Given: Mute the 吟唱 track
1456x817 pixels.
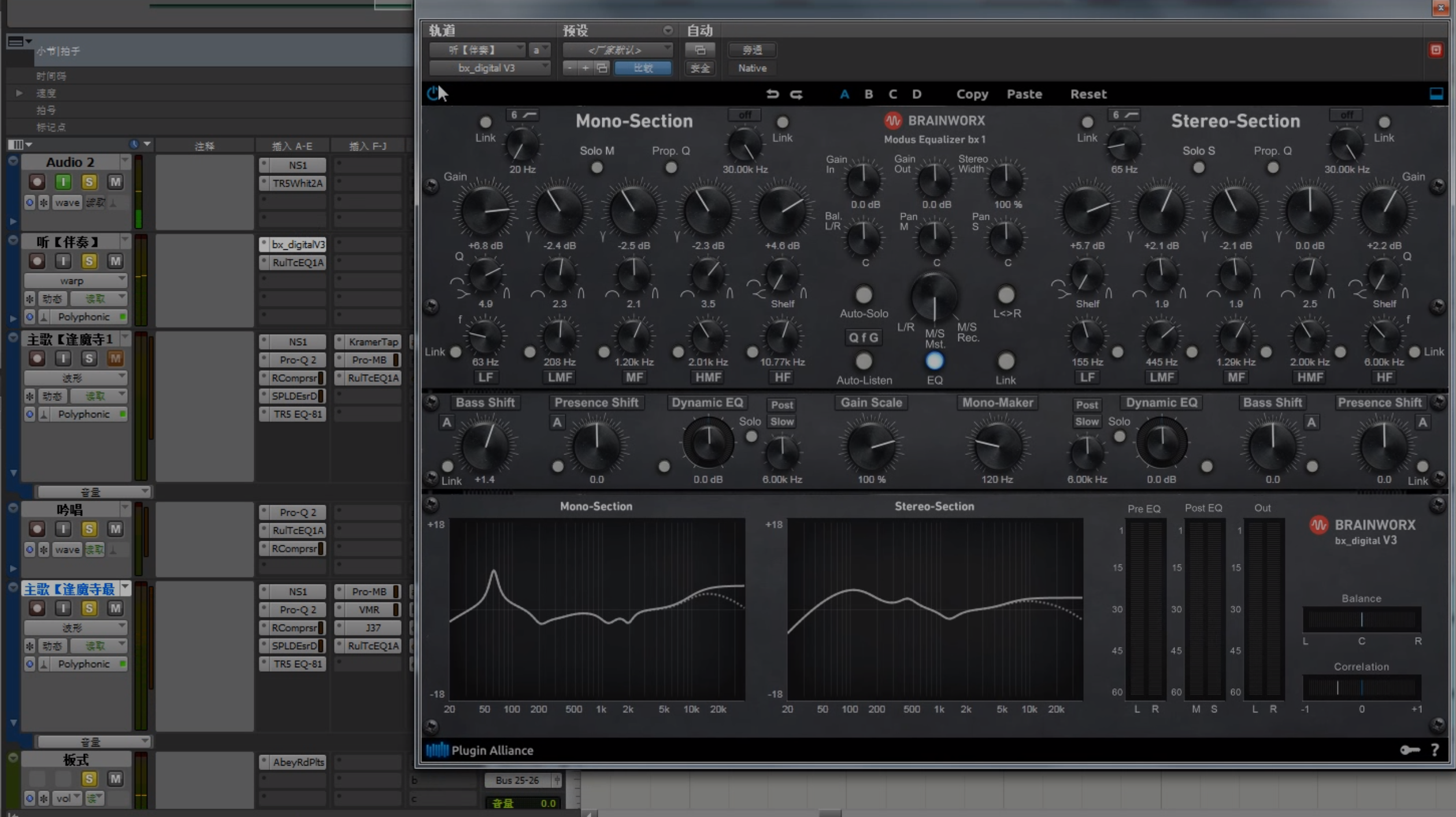Looking at the screenshot, I should point(115,528).
